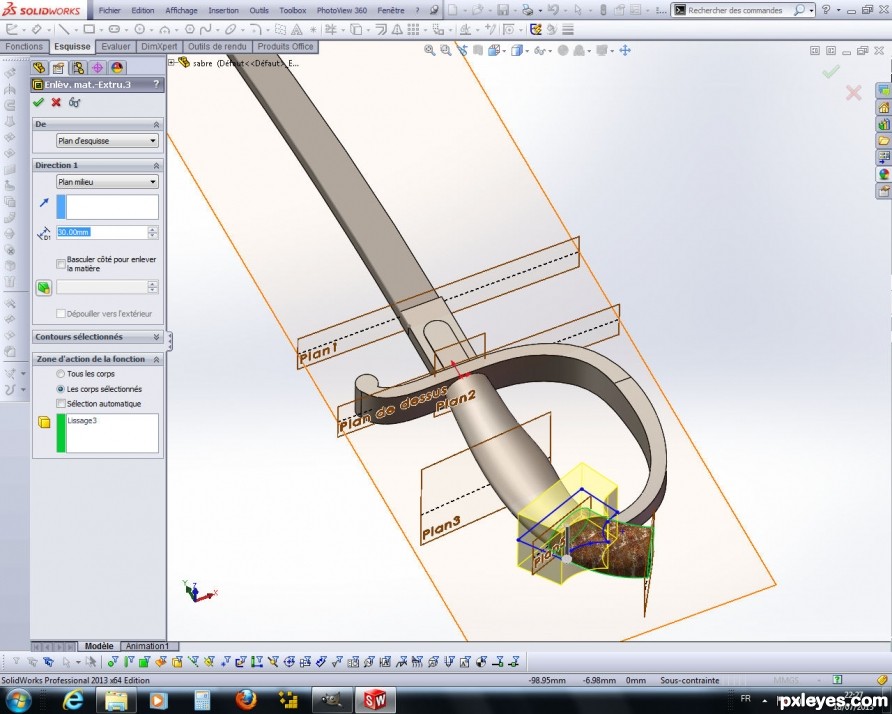Select the Straight Slot sketch tool
Image resolution: width=892 pixels, height=714 pixels.
tap(114, 30)
